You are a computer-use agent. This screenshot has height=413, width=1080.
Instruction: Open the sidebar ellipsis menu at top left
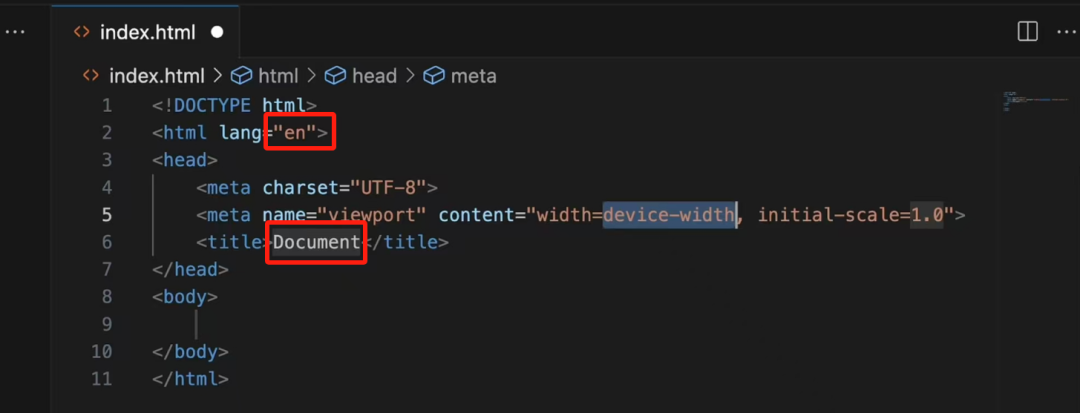[x=14, y=32]
